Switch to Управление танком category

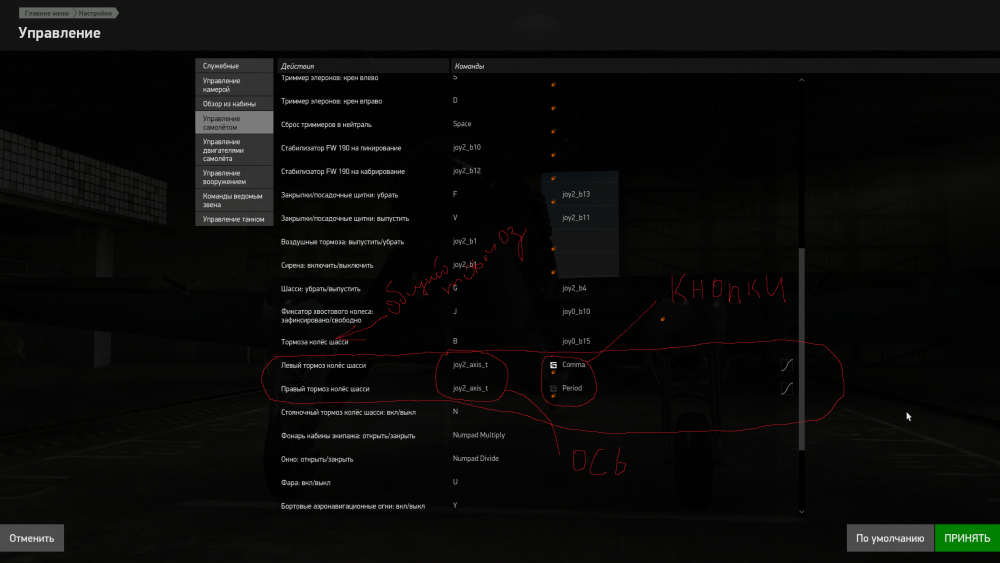[234, 219]
